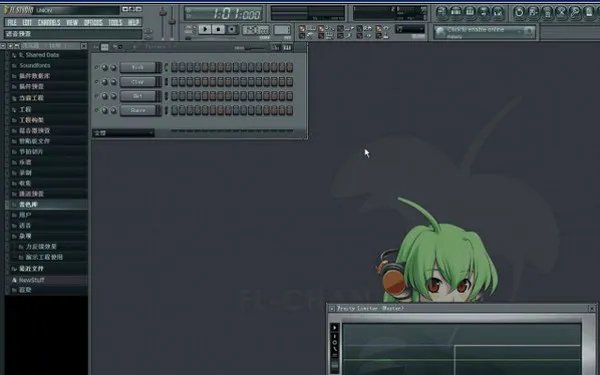
Task: Mute the Snare channel using its green LED
Action: pos(96,110)
